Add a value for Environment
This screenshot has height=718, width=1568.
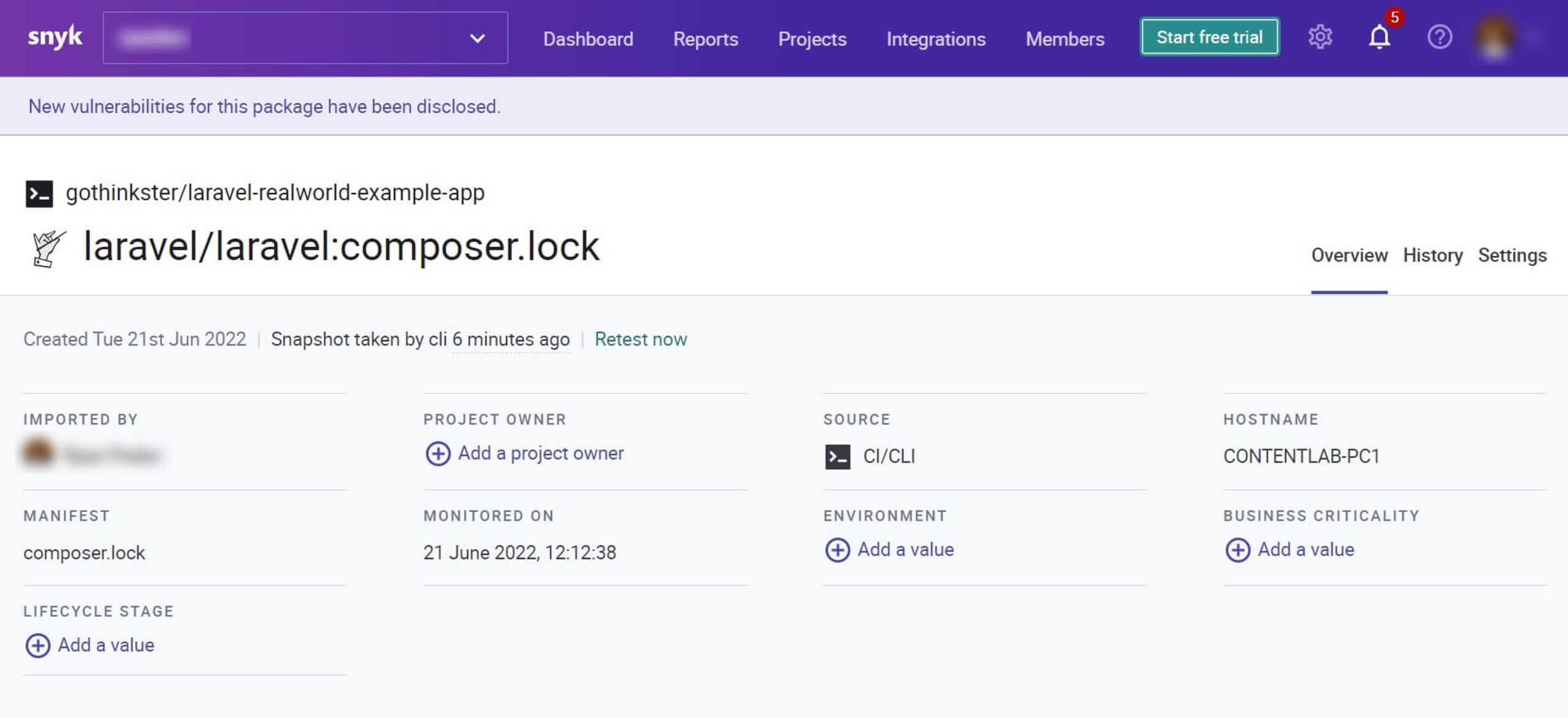click(905, 550)
